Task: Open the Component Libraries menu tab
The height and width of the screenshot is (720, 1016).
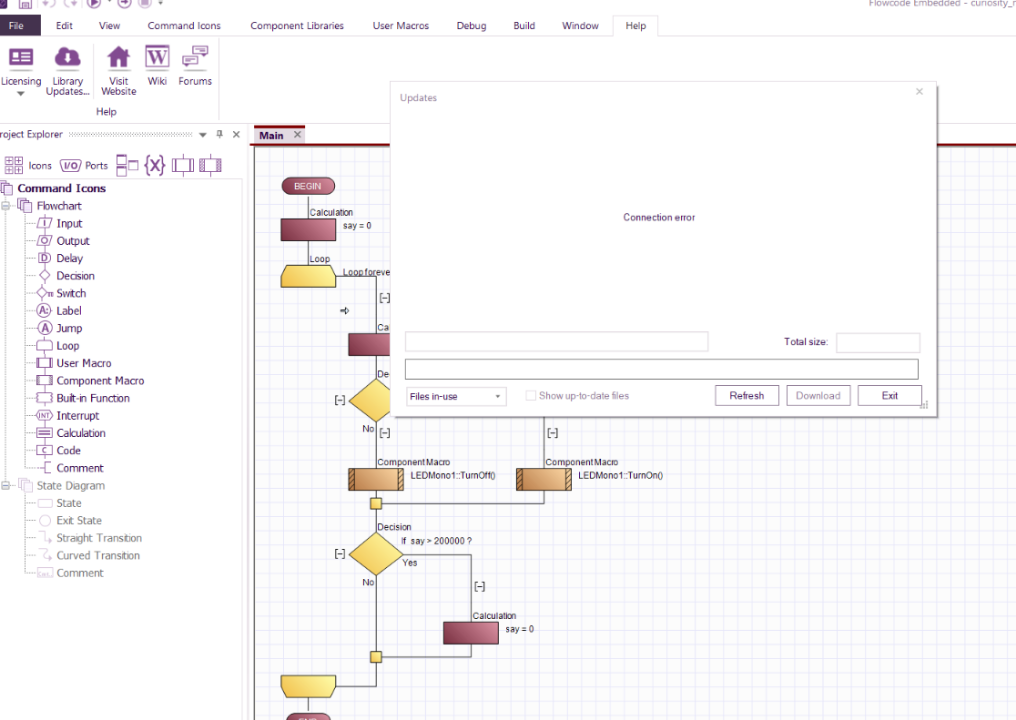Action: (x=297, y=25)
